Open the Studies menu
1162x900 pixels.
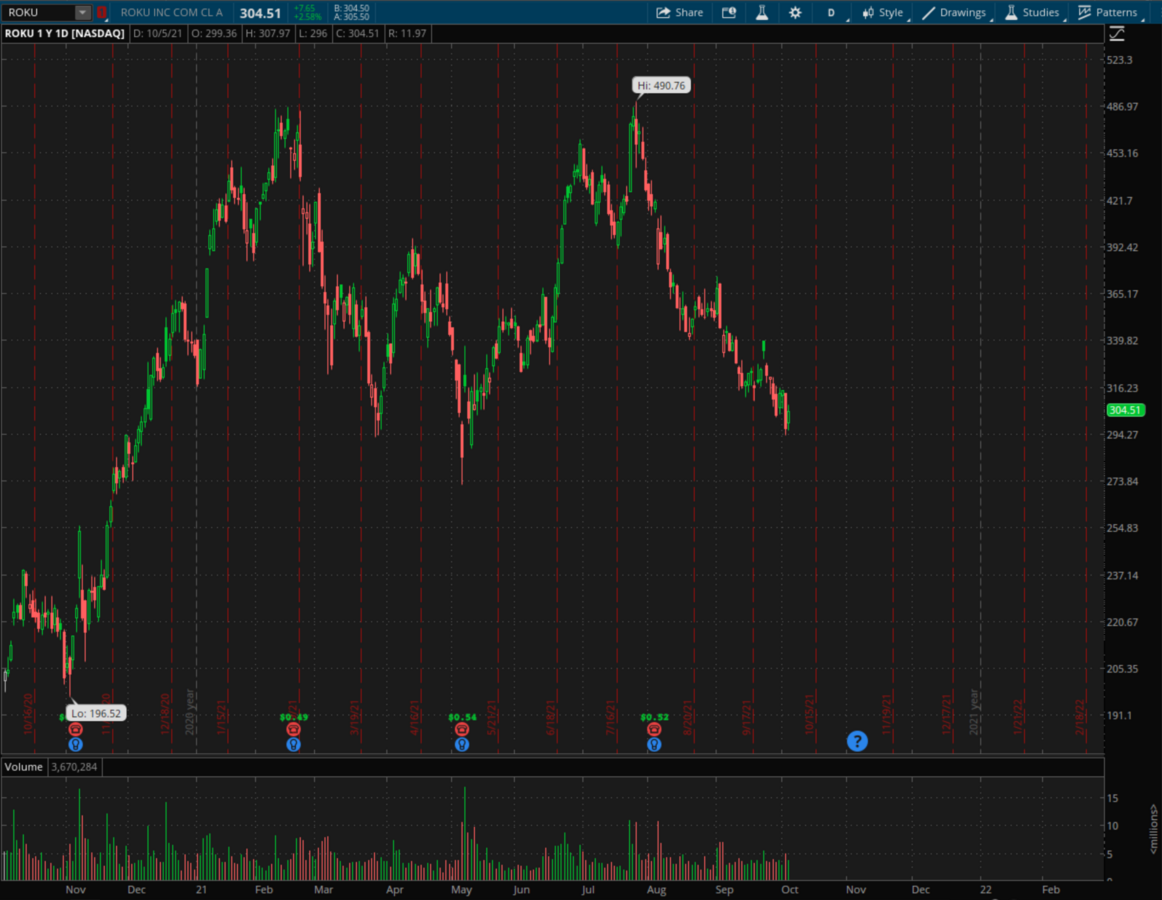tap(1032, 13)
